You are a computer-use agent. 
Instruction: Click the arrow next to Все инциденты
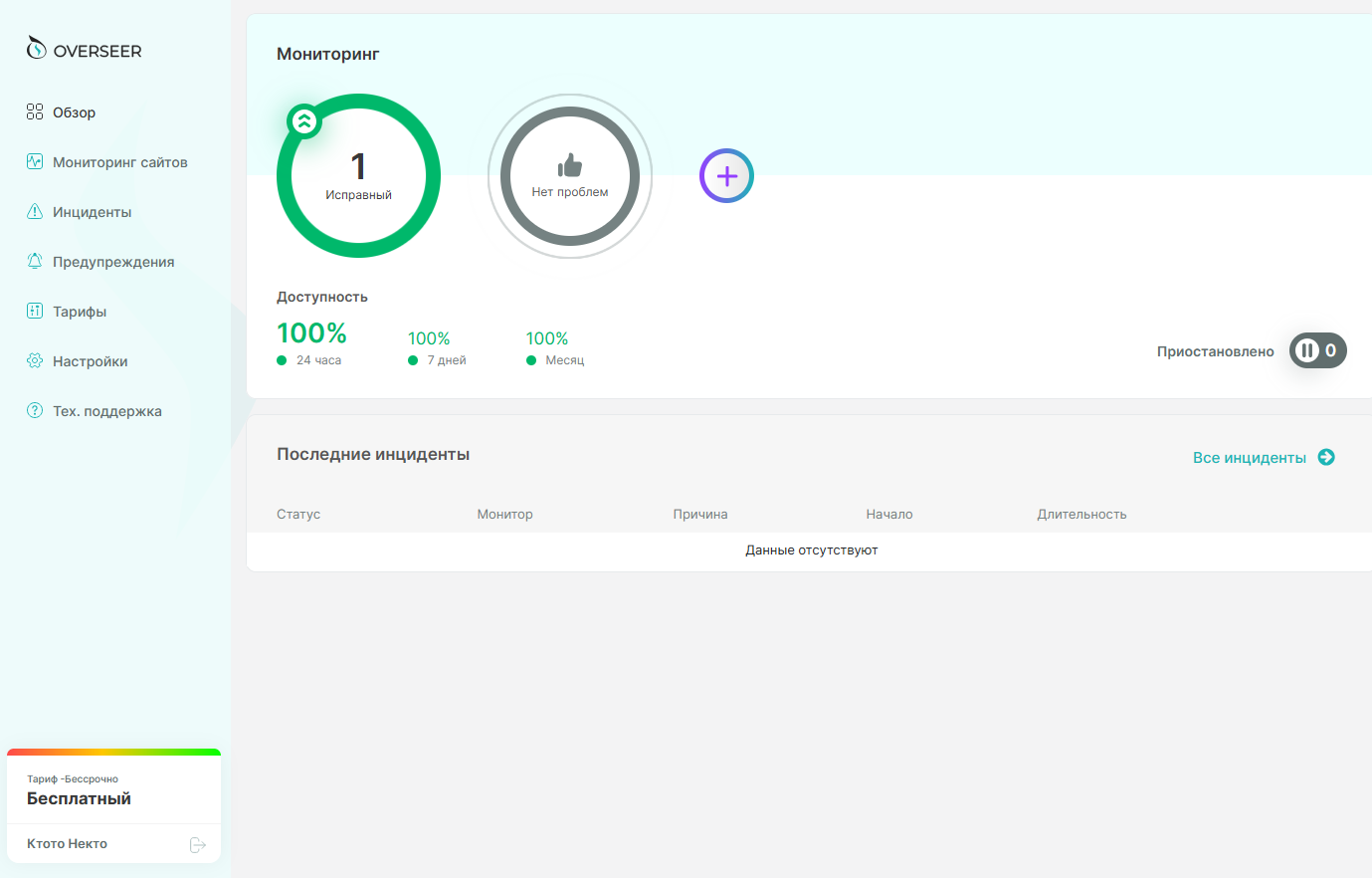1326,457
